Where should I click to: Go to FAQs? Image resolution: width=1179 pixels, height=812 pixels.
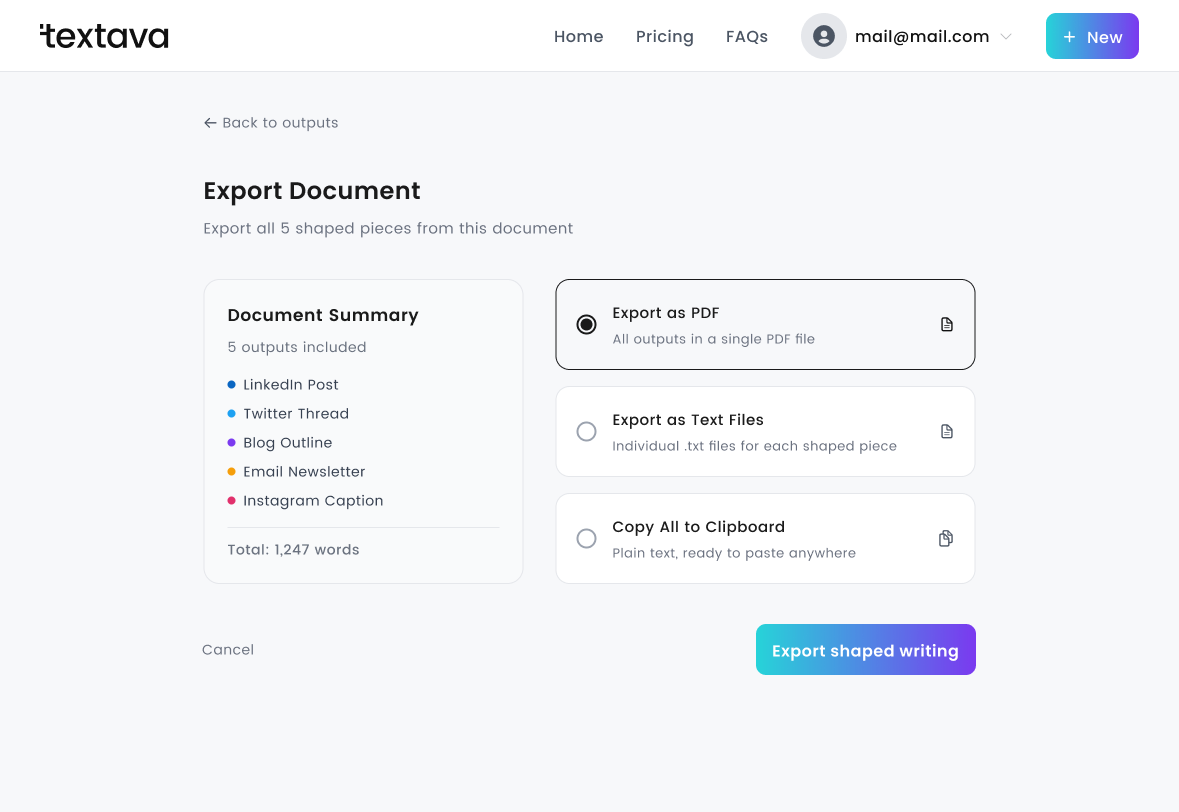point(747,36)
